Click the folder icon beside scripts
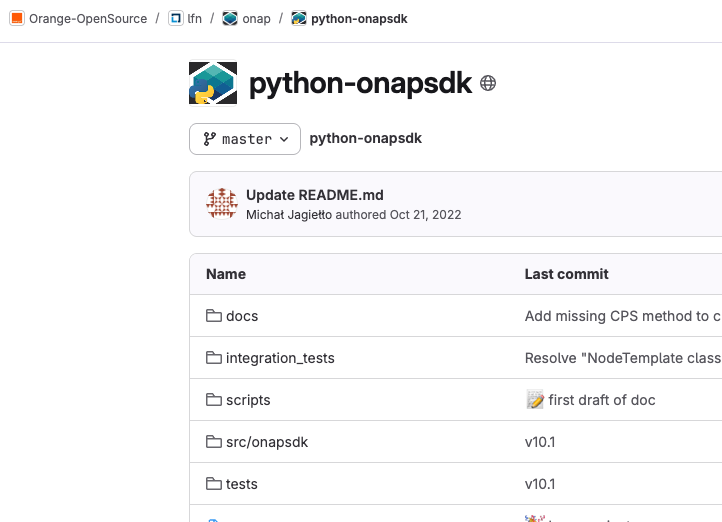The image size is (722, 522). (214, 400)
